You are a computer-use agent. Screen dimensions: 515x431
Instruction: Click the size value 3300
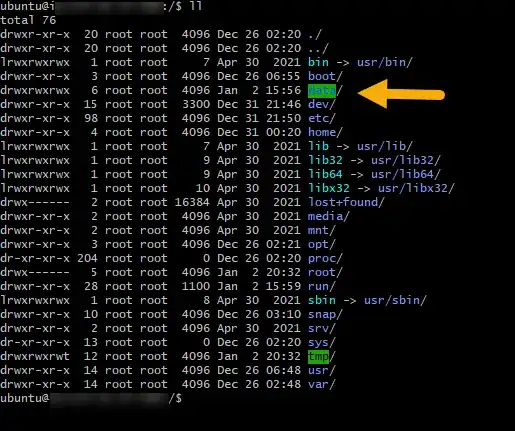click(196, 104)
